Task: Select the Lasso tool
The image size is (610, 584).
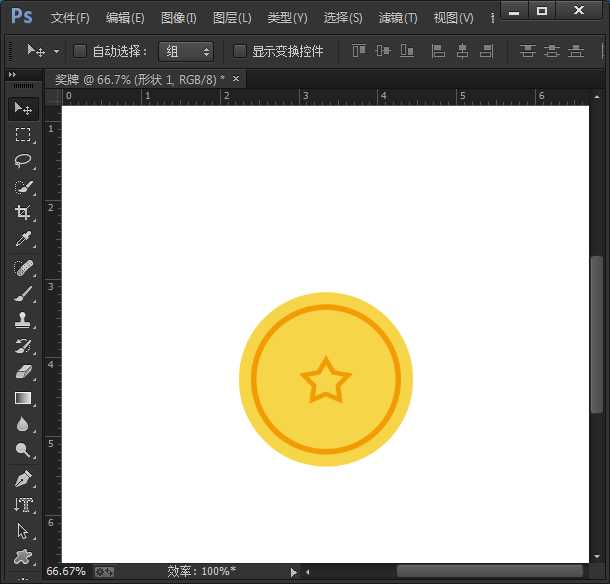Action: [22, 160]
